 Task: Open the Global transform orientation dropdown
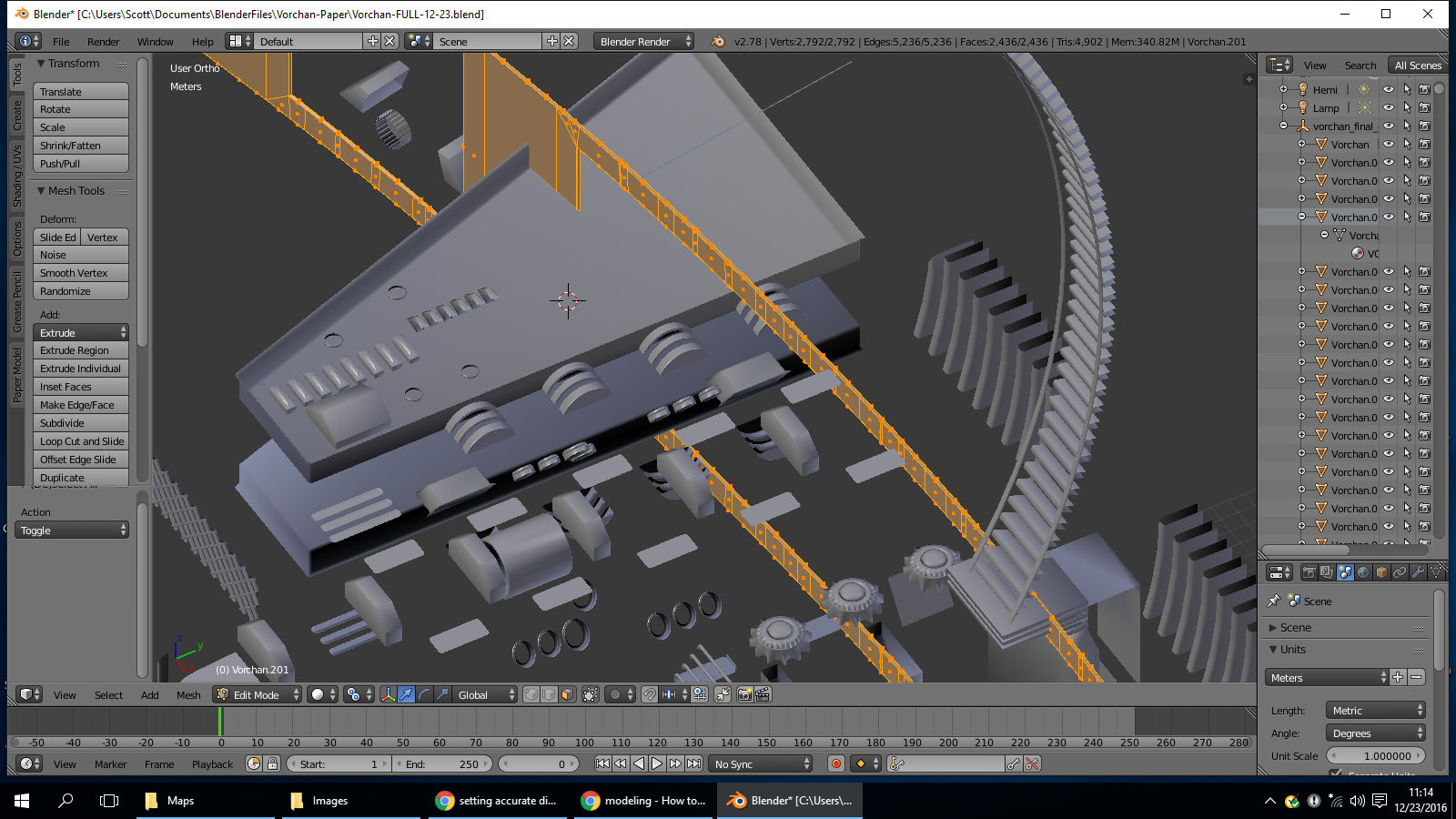(485, 694)
